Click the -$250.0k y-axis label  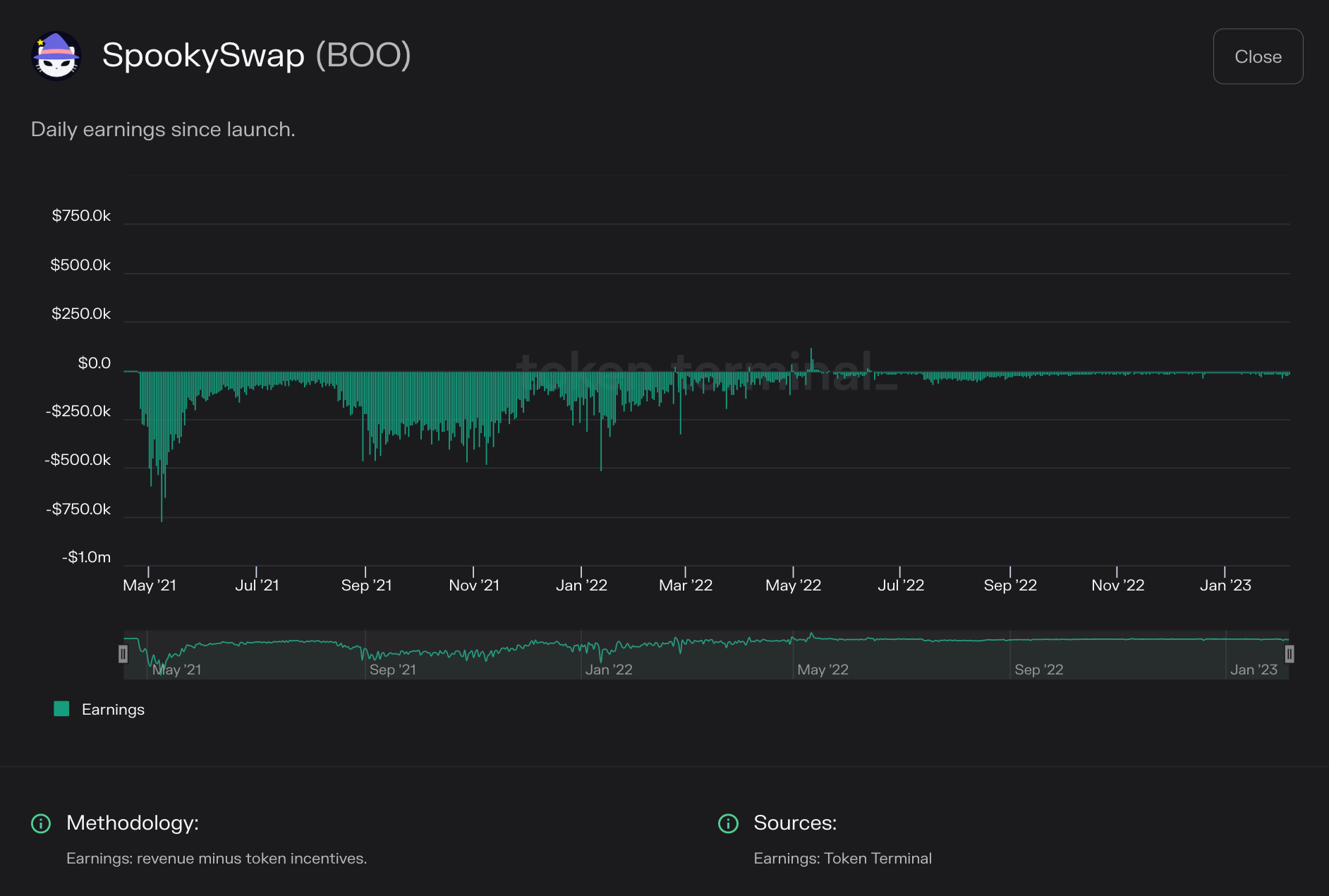coord(78,411)
